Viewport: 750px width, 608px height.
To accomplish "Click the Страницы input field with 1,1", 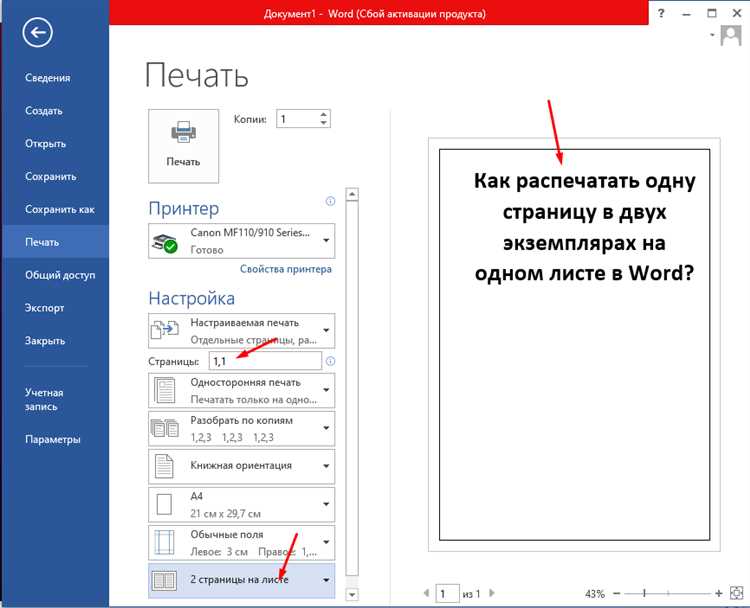I will tap(265, 361).
